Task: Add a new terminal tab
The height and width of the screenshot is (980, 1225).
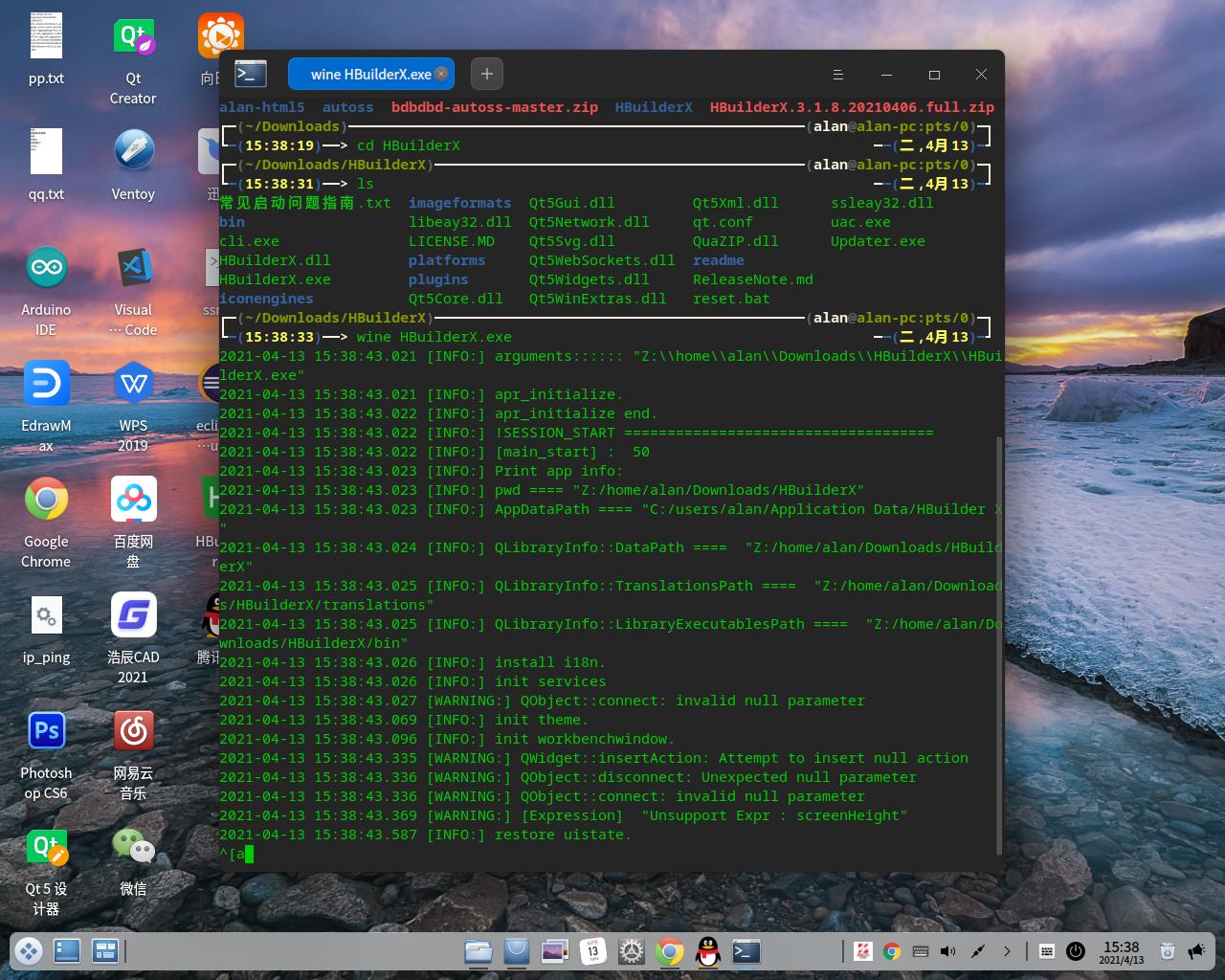Action: coord(486,74)
